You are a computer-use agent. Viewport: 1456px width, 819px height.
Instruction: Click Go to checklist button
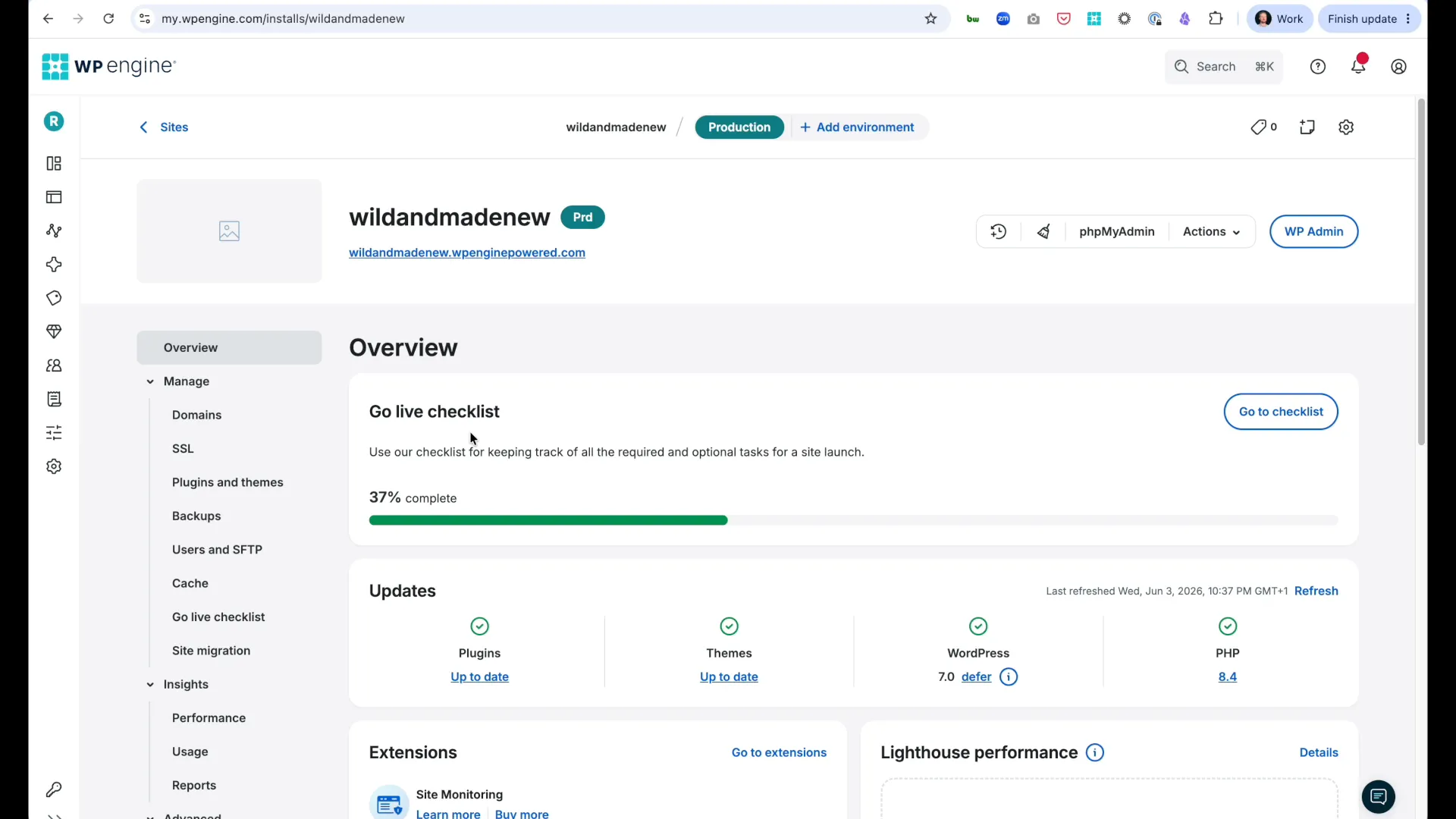(1281, 412)
